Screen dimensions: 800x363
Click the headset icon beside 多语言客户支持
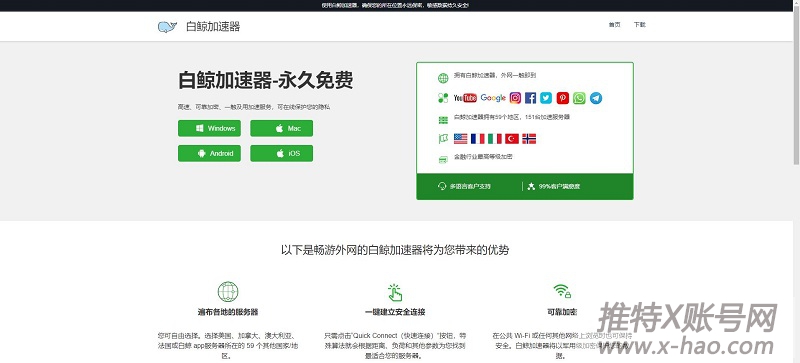click(442, 186)
